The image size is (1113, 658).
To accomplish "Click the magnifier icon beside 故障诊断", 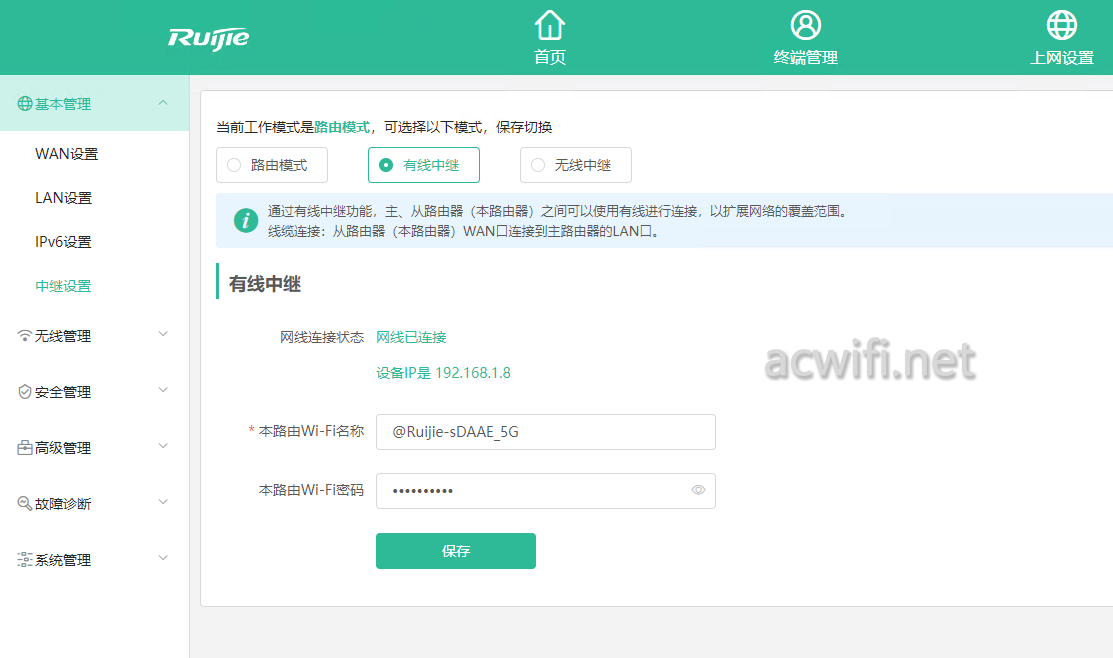I will click(25, 503).
